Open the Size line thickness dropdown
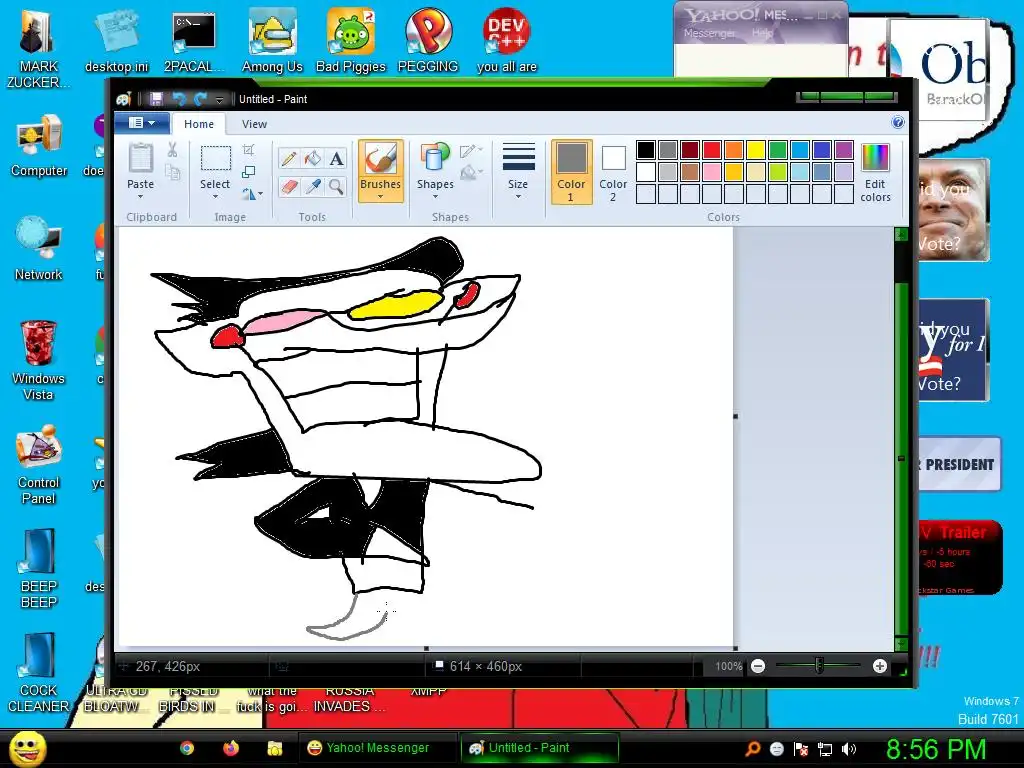Screen dimensions: 1024x768 [518, 171]
